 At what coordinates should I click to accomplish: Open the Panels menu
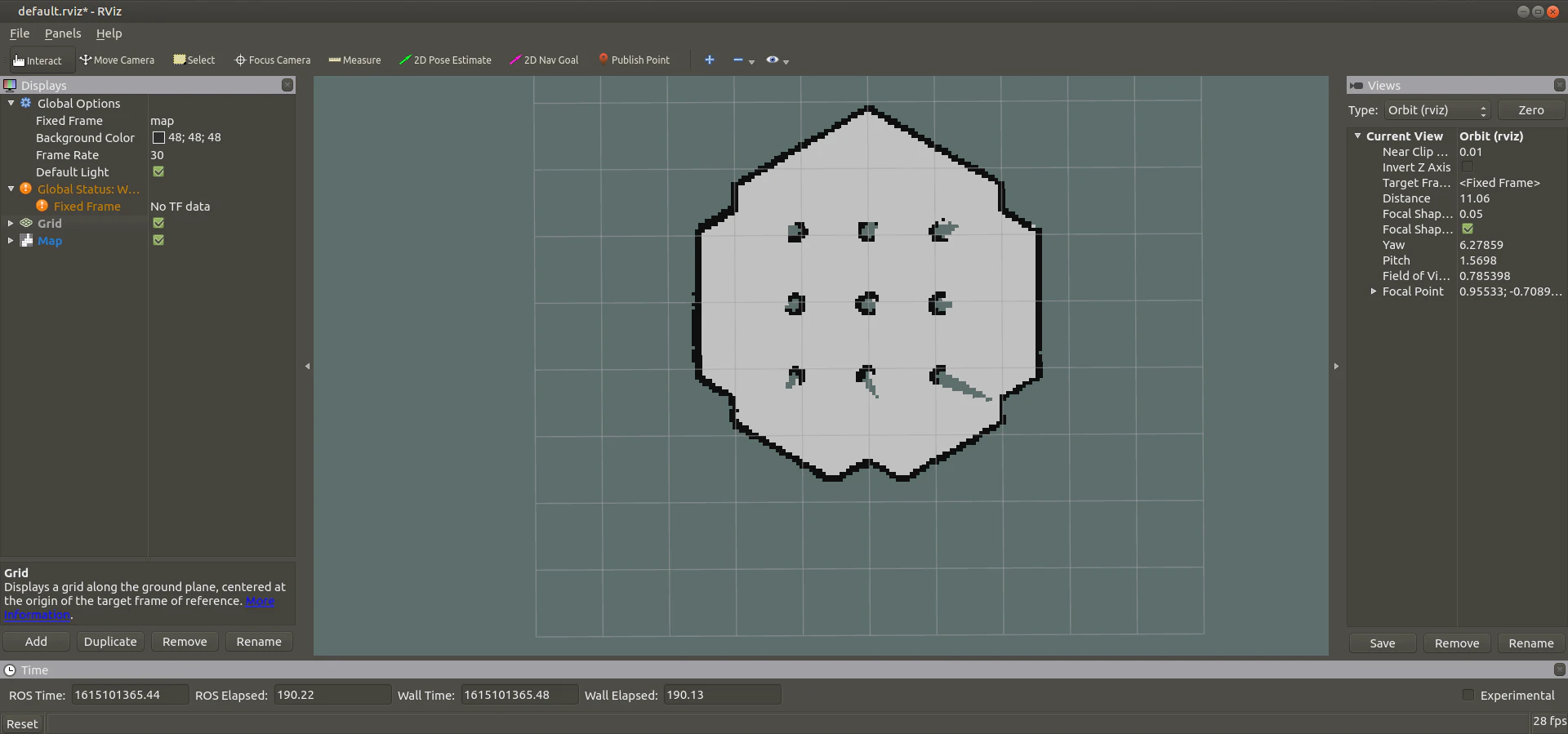[x=63, y=33]
